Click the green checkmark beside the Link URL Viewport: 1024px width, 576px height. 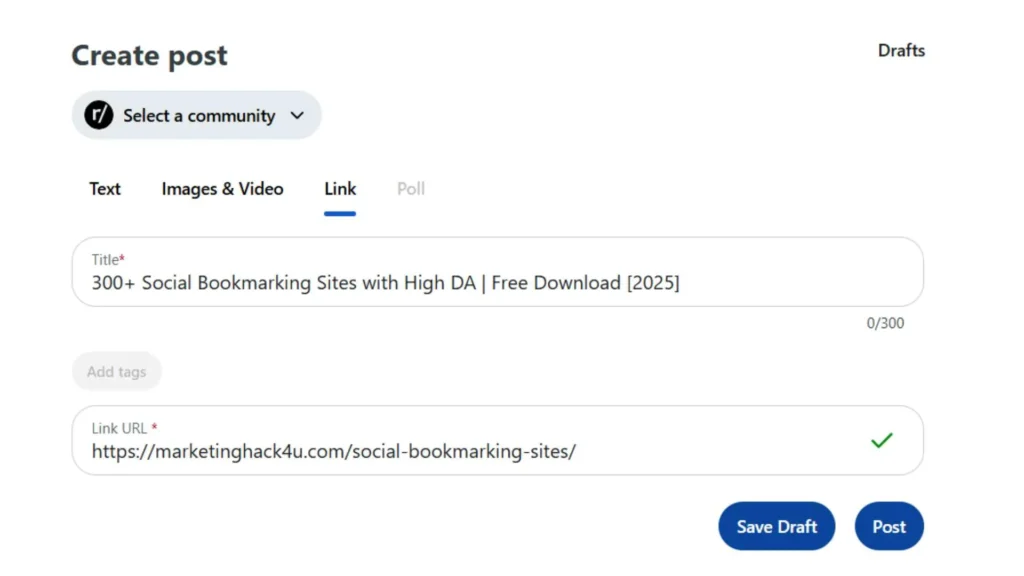(x=882, y=440)
